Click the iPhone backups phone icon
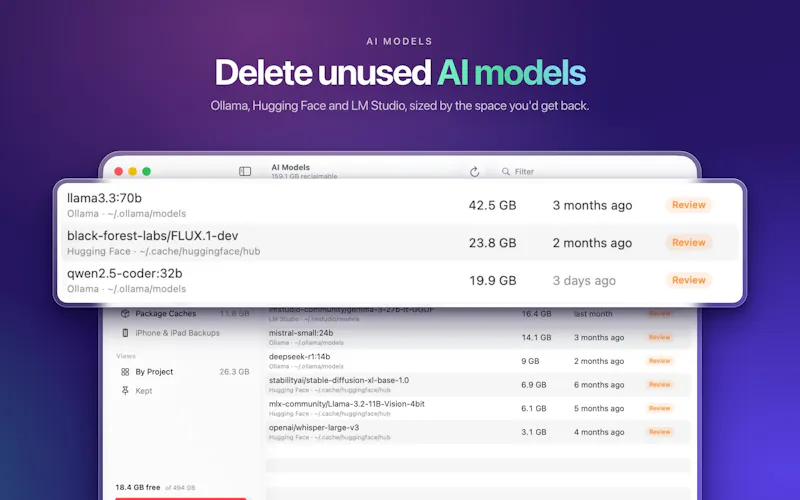The image size is (800, 500). tap(125, 333)
